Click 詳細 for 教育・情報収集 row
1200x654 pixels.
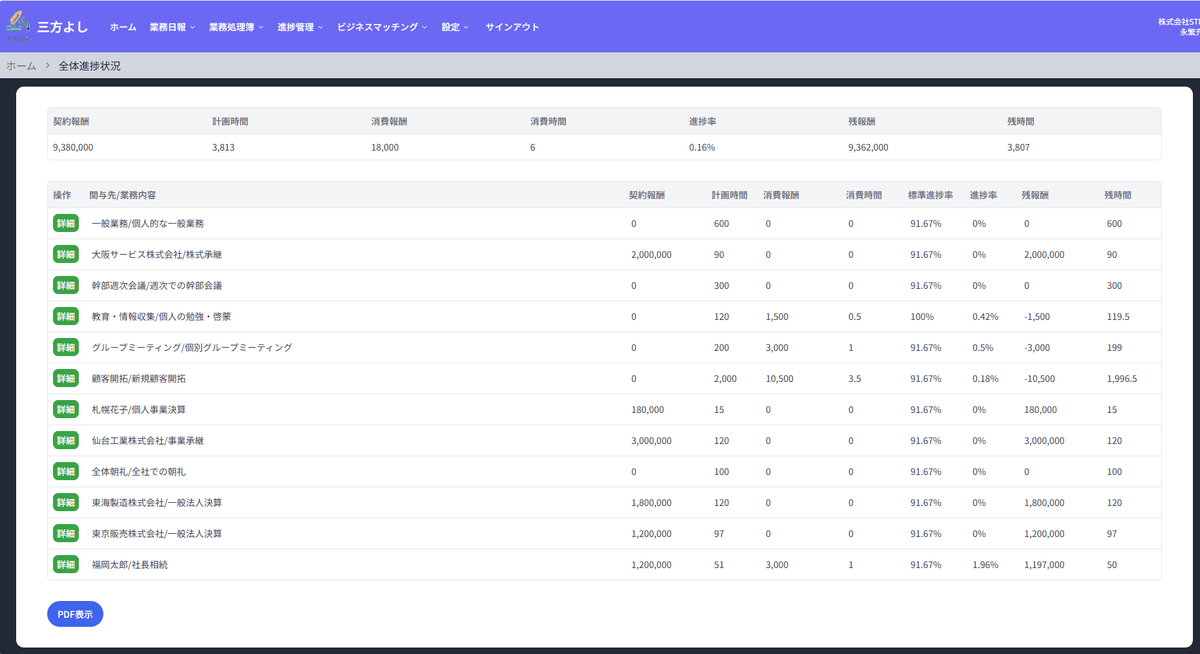[66, 317]
